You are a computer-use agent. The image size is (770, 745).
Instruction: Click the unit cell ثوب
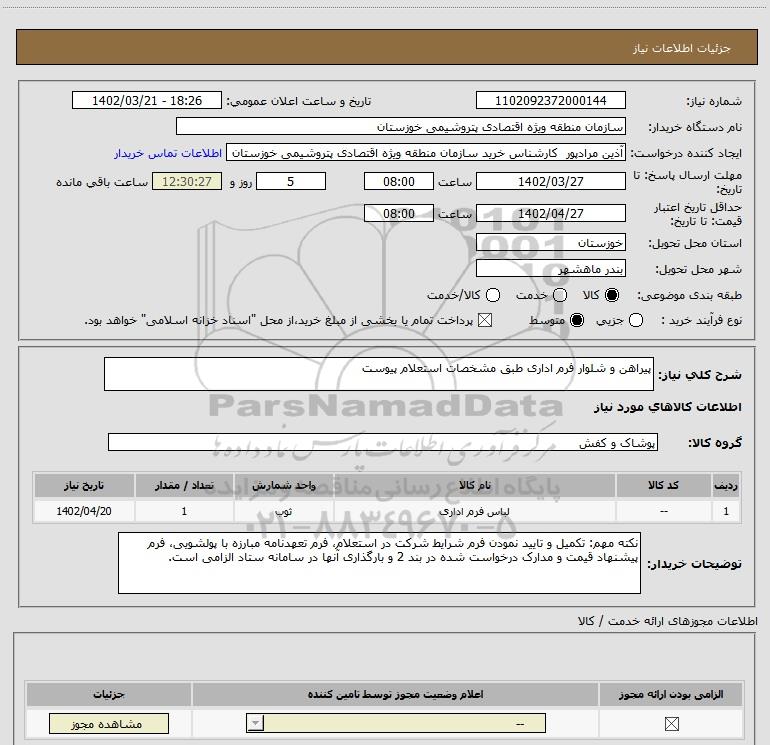click(284, 511)
